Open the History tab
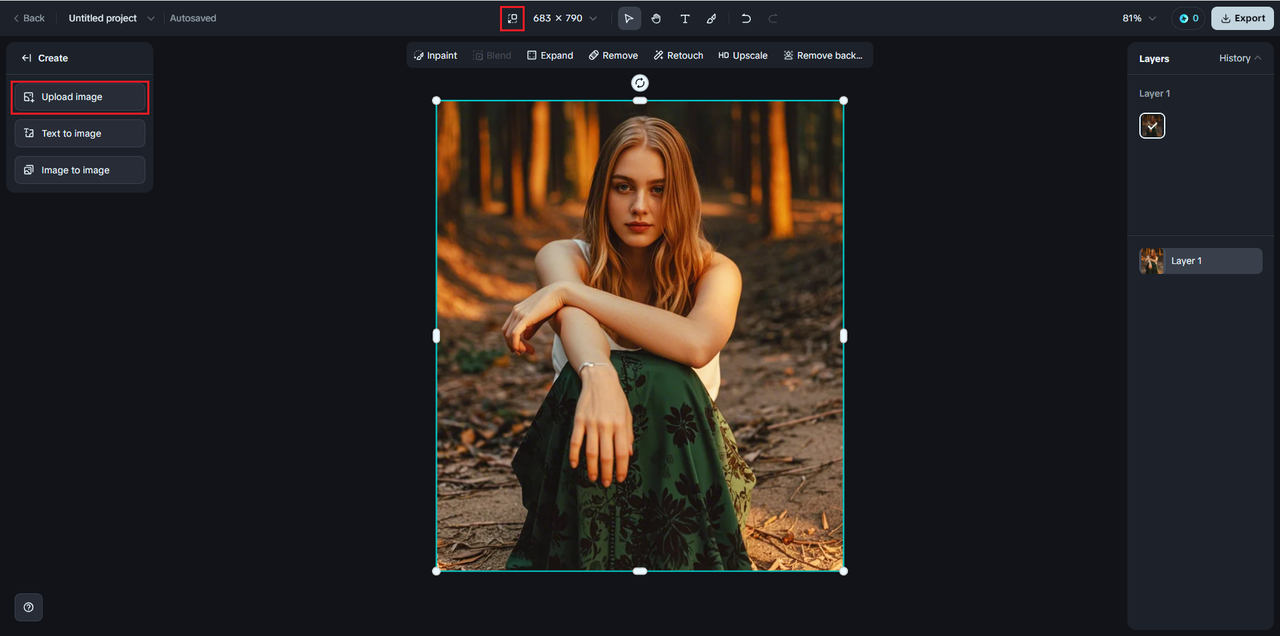This screenshot has height=636, width=1280. pos(1240,58)
